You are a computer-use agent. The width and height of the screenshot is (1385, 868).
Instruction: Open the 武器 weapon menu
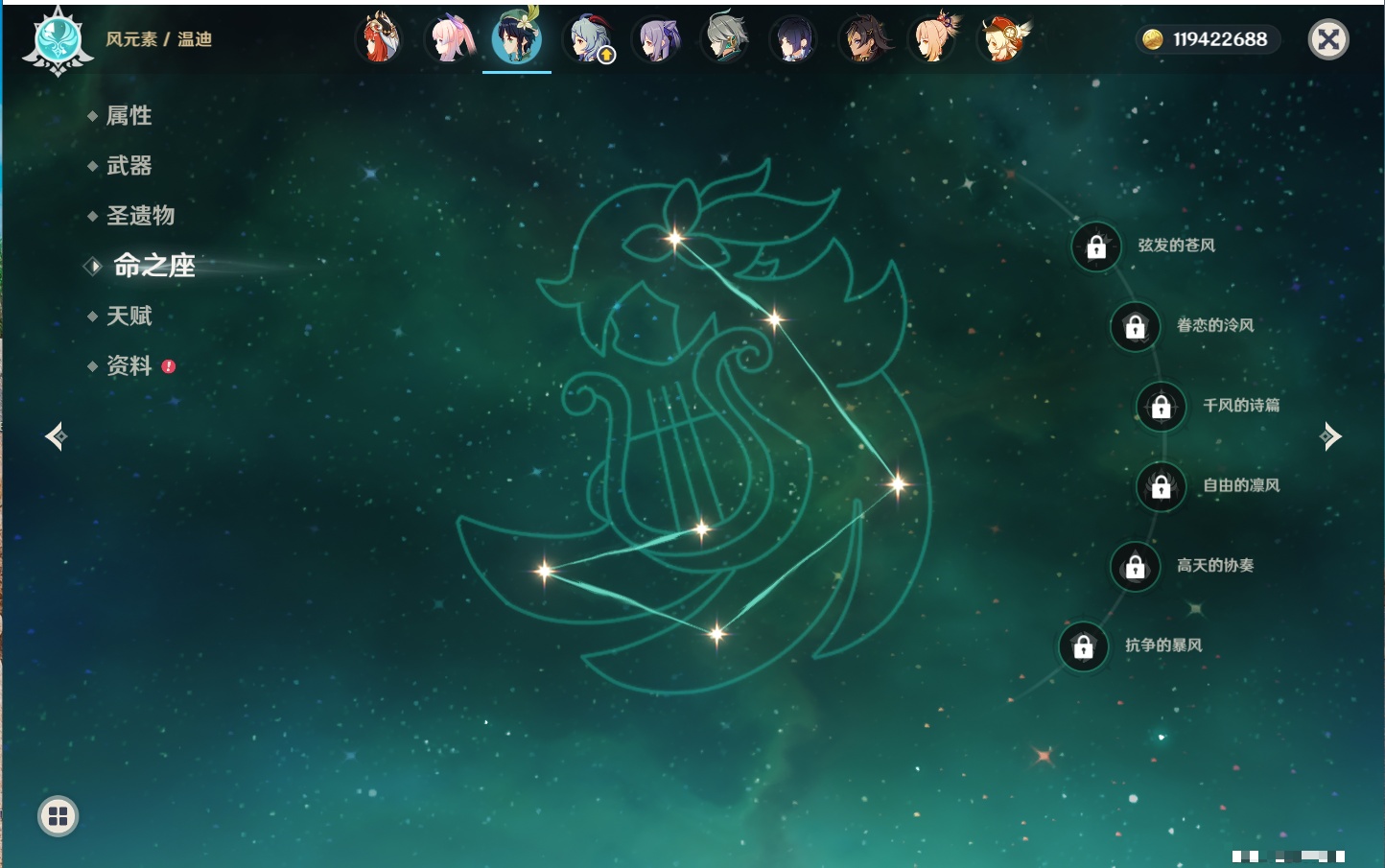coord(129,166)
